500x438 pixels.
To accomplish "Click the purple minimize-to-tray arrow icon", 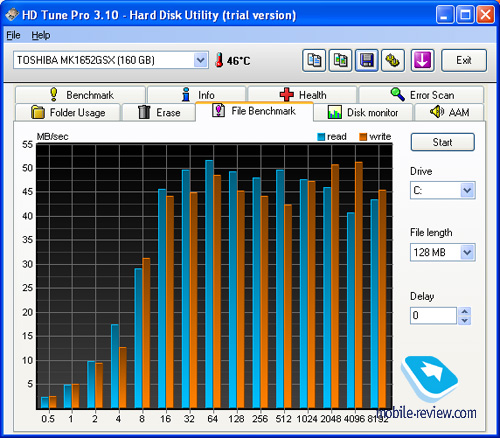I will coord(422,60).
